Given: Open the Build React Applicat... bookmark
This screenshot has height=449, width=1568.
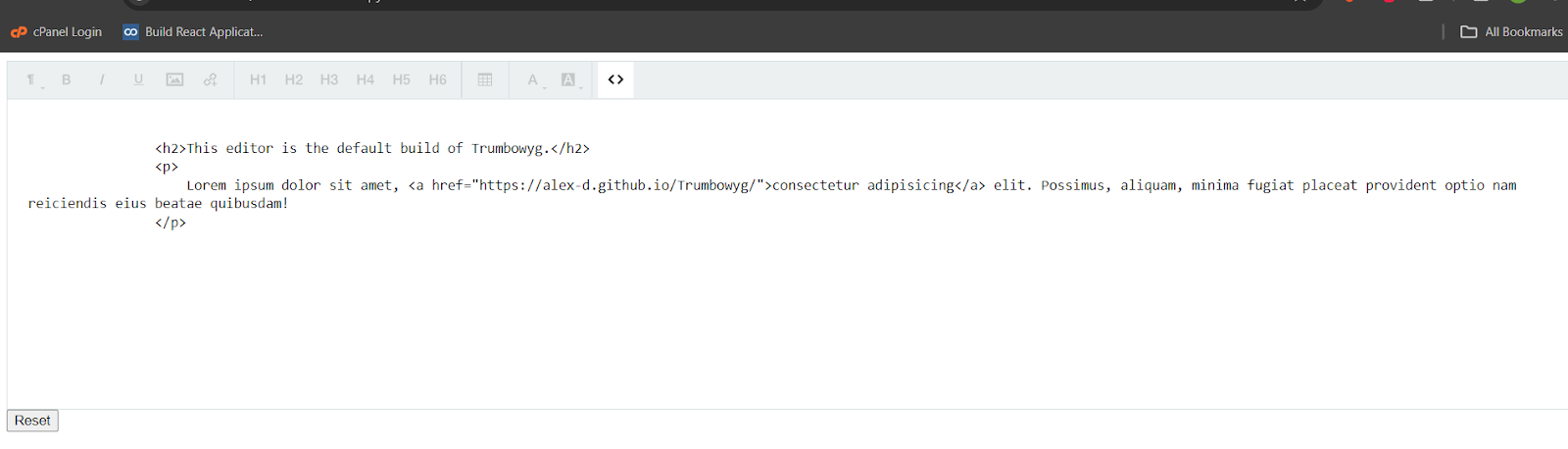Looking at the screenshot, I should [x=193, y=32].
